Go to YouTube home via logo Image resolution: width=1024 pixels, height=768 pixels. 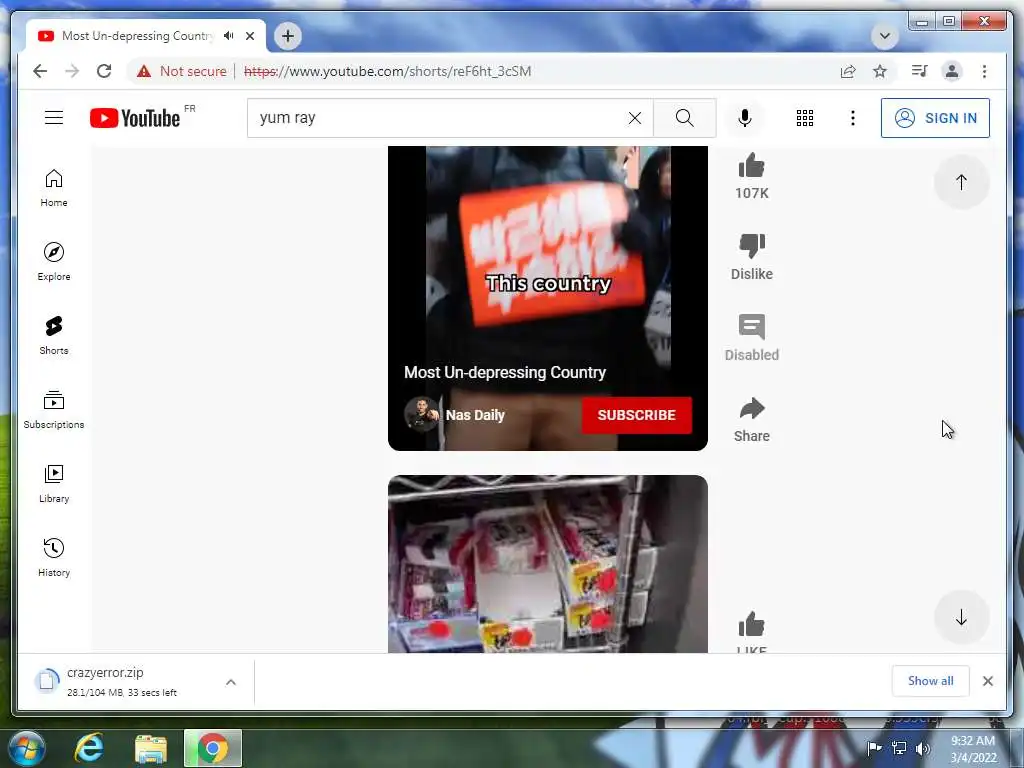[135, 118]
